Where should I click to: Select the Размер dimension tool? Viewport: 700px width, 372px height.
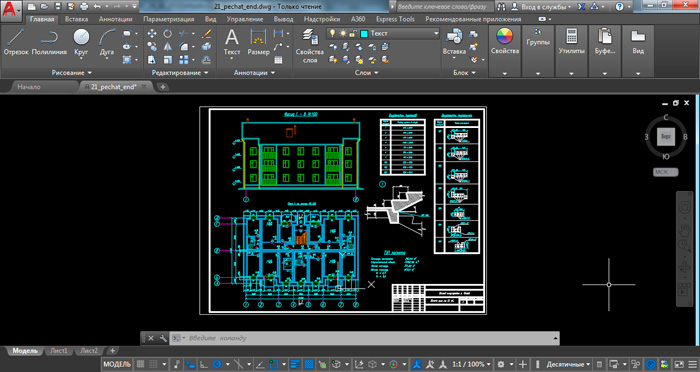click(x=258, y=42)
